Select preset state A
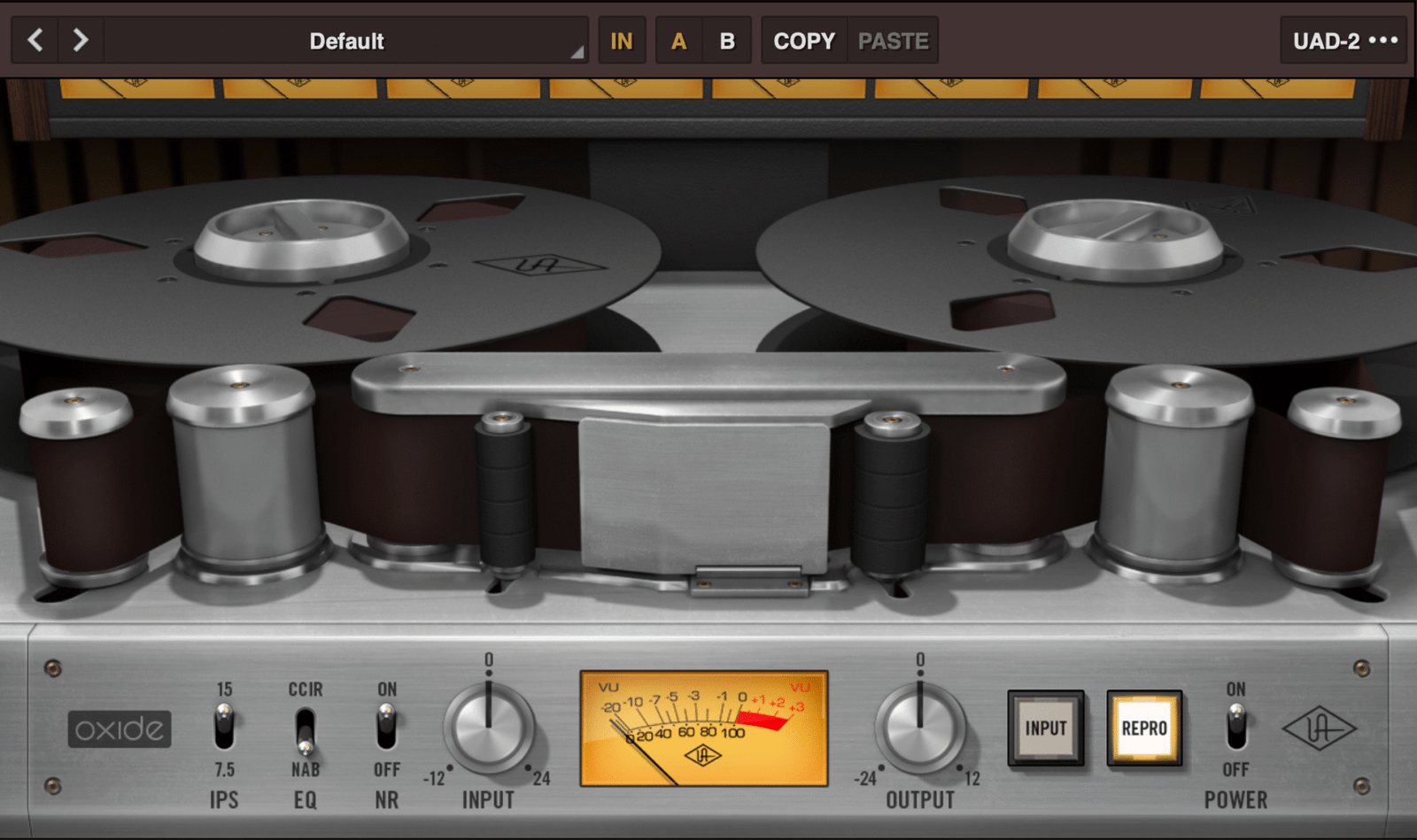 click(x=678, y=40)
